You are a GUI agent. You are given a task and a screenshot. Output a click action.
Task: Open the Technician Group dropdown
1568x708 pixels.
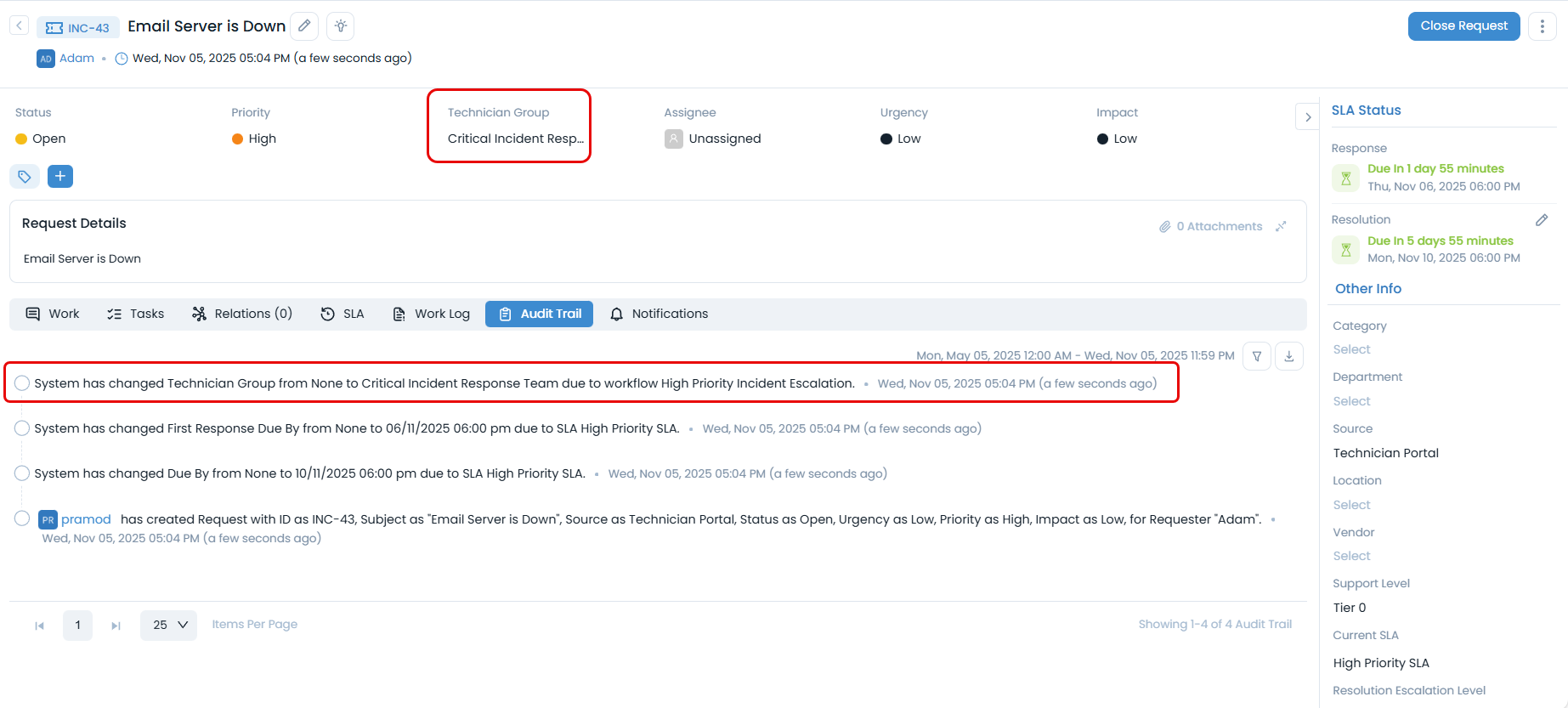[x=516, y=139]
